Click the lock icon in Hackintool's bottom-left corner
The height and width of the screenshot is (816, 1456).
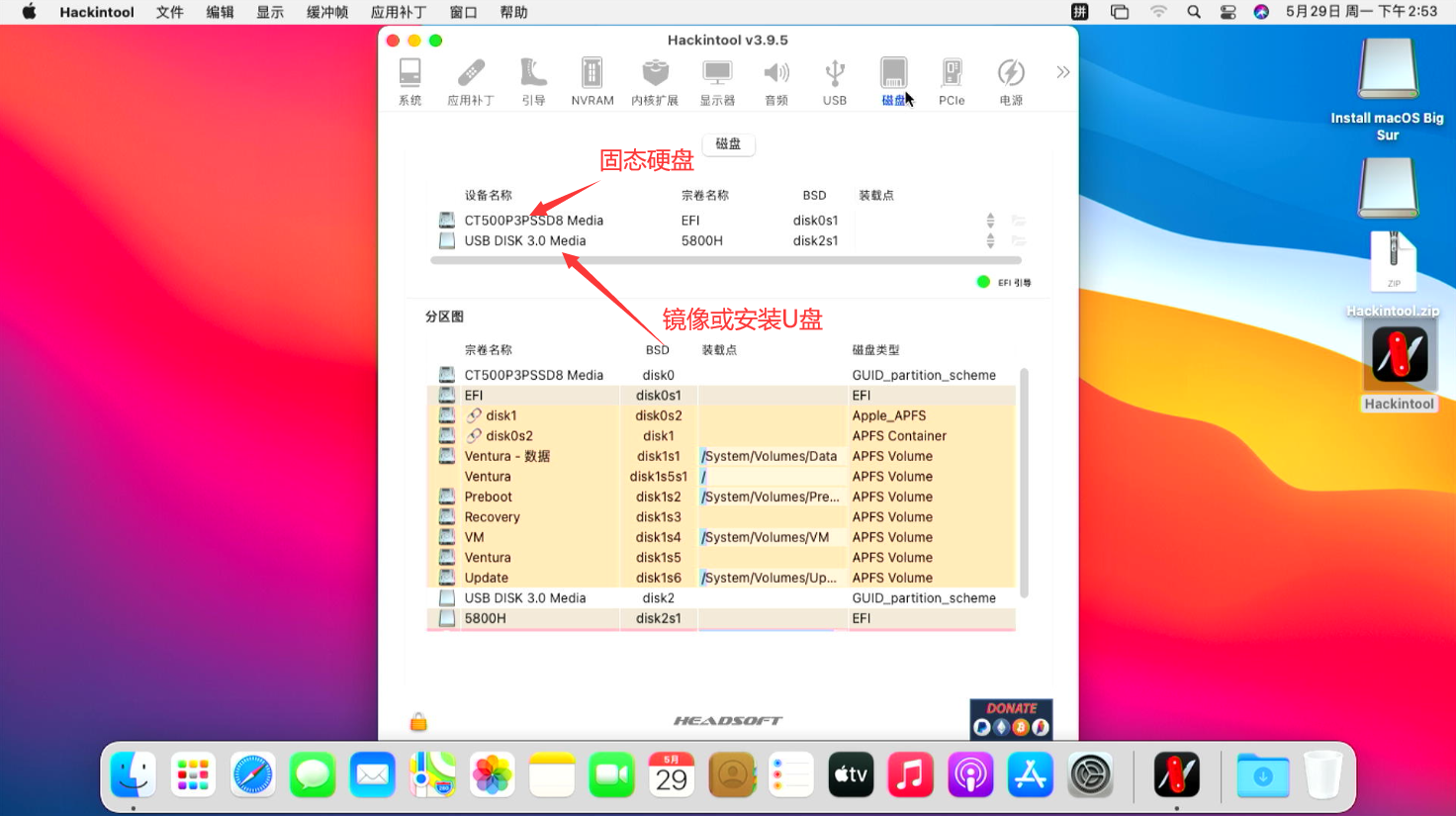pos(418,722)
